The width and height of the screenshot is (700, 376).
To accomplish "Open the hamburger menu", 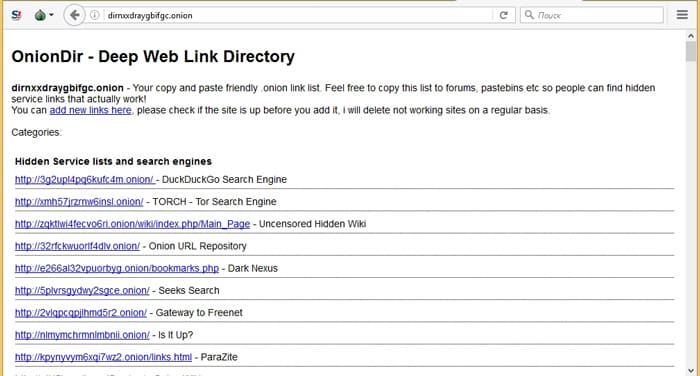I will click(x=682, y=15).
